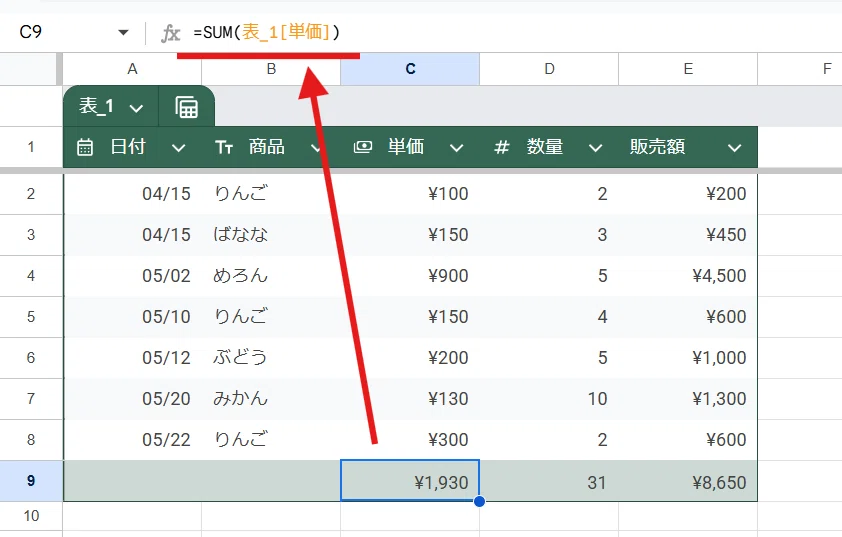Click the fx function icon
Image resolution: width=842 pixels, height=537 pixels.
click(170, 33)
